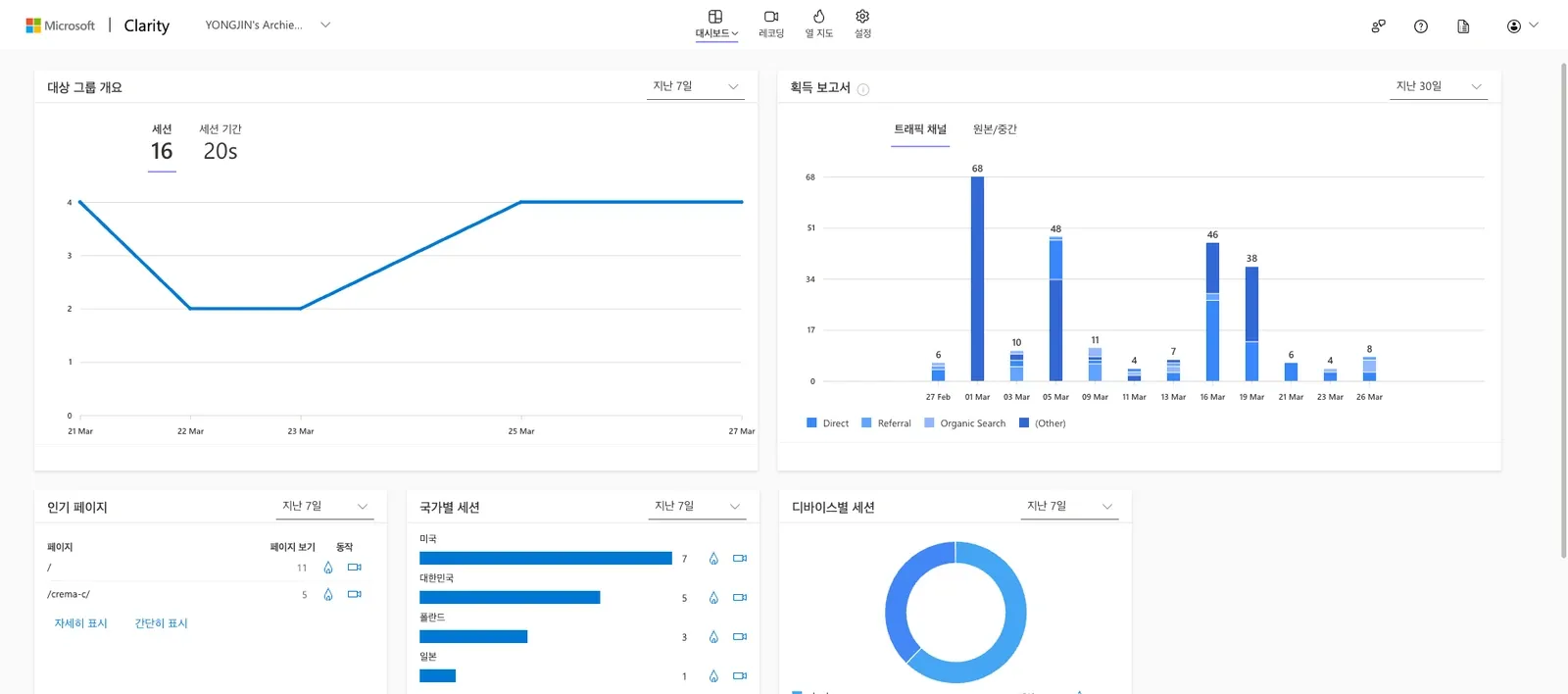1568x694 pixels.
Task: Open the Heatmaps (열 지도) flame icon
Action: [x=818, y=24]
